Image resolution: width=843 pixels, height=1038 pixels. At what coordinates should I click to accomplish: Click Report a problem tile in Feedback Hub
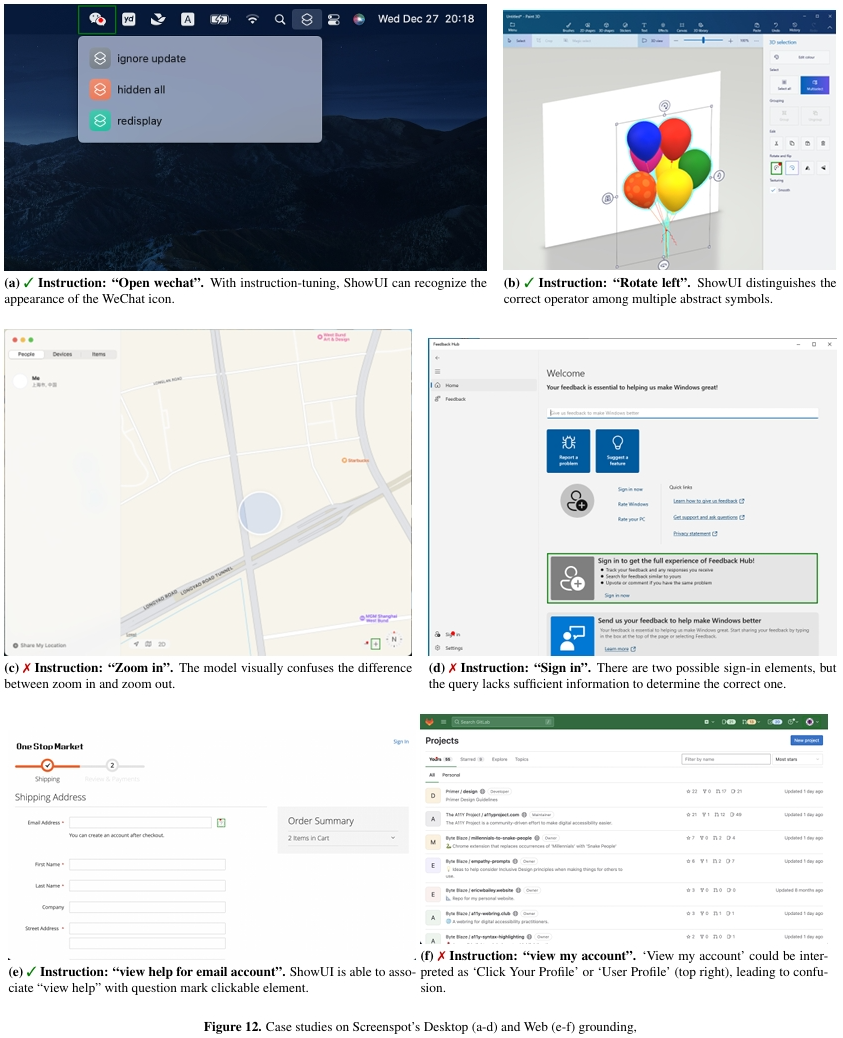[x=568, y=451]
